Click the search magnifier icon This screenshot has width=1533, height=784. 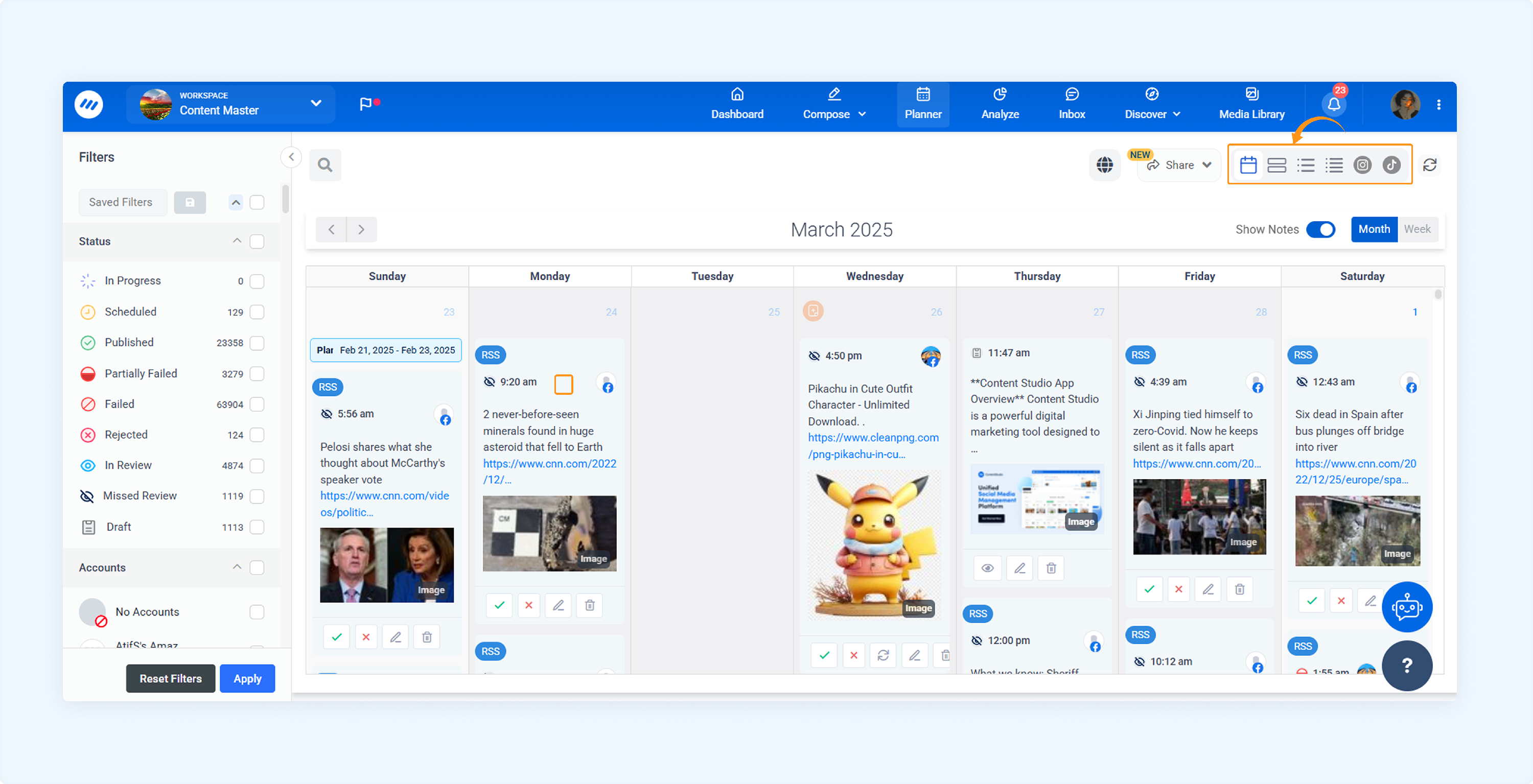[325, 165]
